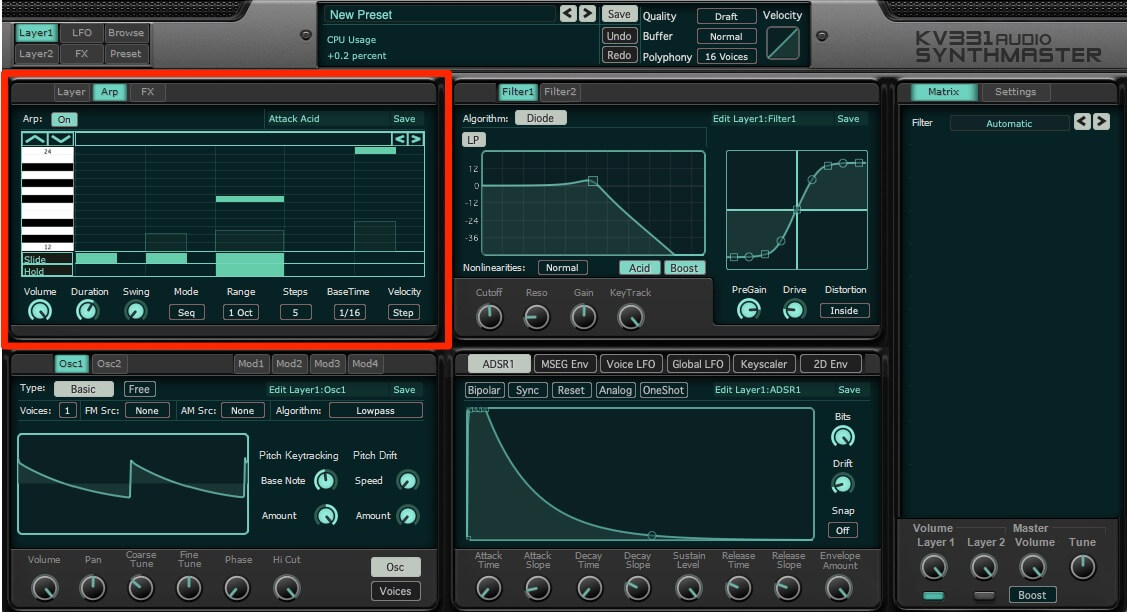The height and width of the screenshot is (612, 1127).
Task: Adjust the Attack Time knob
Action: (x=489, y=588)
